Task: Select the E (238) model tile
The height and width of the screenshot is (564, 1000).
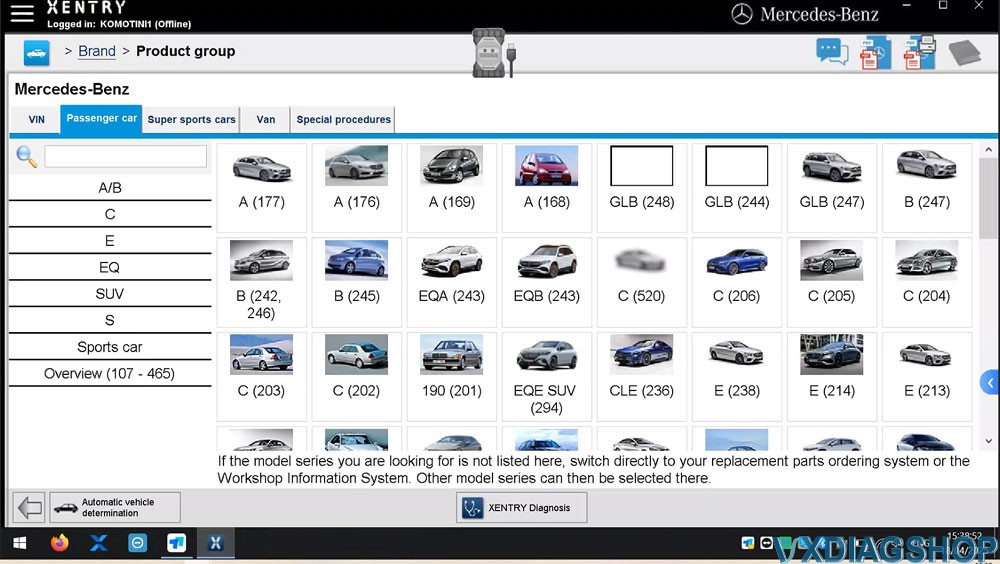Action: (x=737, y=376)
